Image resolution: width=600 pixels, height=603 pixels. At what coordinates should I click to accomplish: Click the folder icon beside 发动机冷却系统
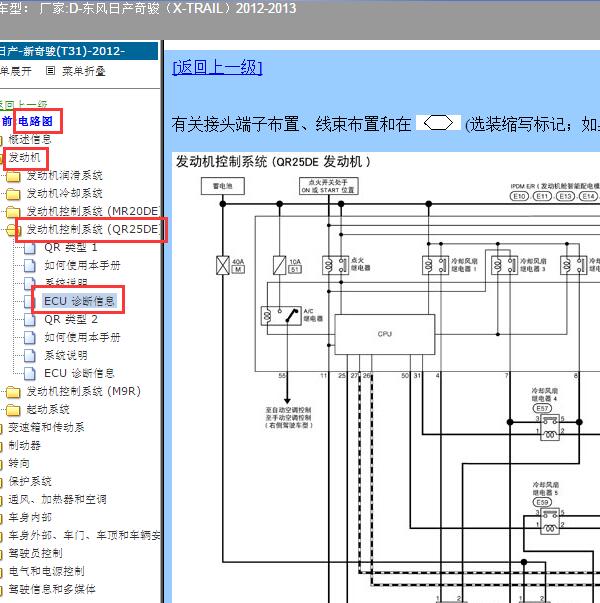pyautogui.click(x=13, y=194)
